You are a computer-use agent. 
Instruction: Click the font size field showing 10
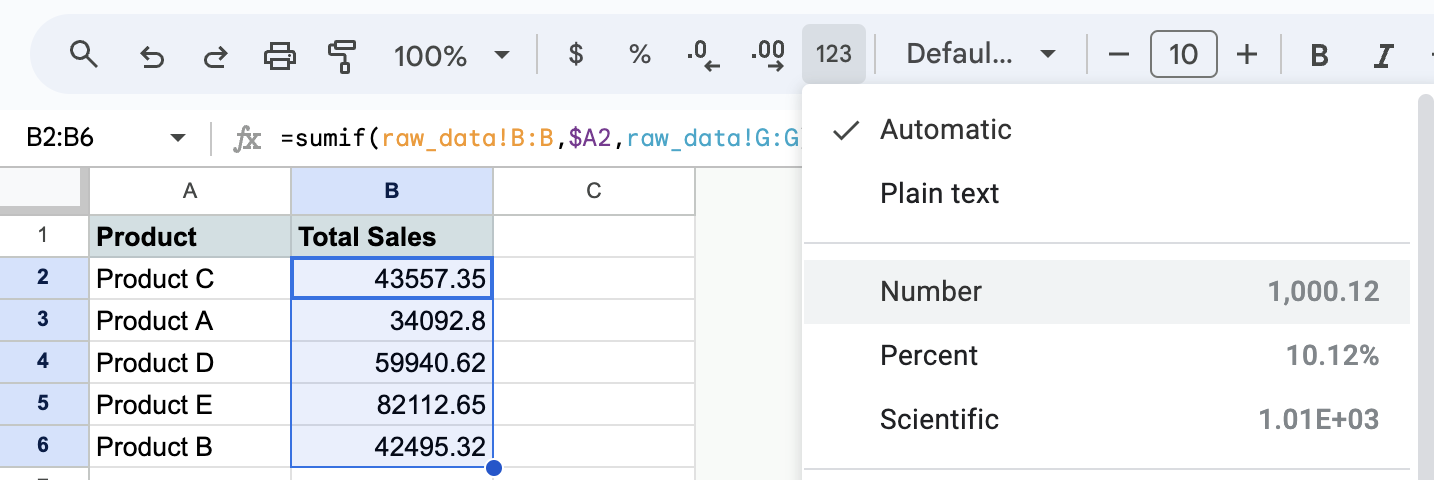pos(1184,55)
